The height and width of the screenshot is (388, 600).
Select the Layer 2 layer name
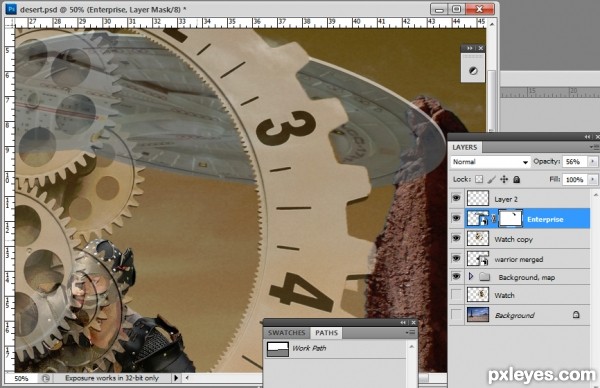[x=506, y=199]
